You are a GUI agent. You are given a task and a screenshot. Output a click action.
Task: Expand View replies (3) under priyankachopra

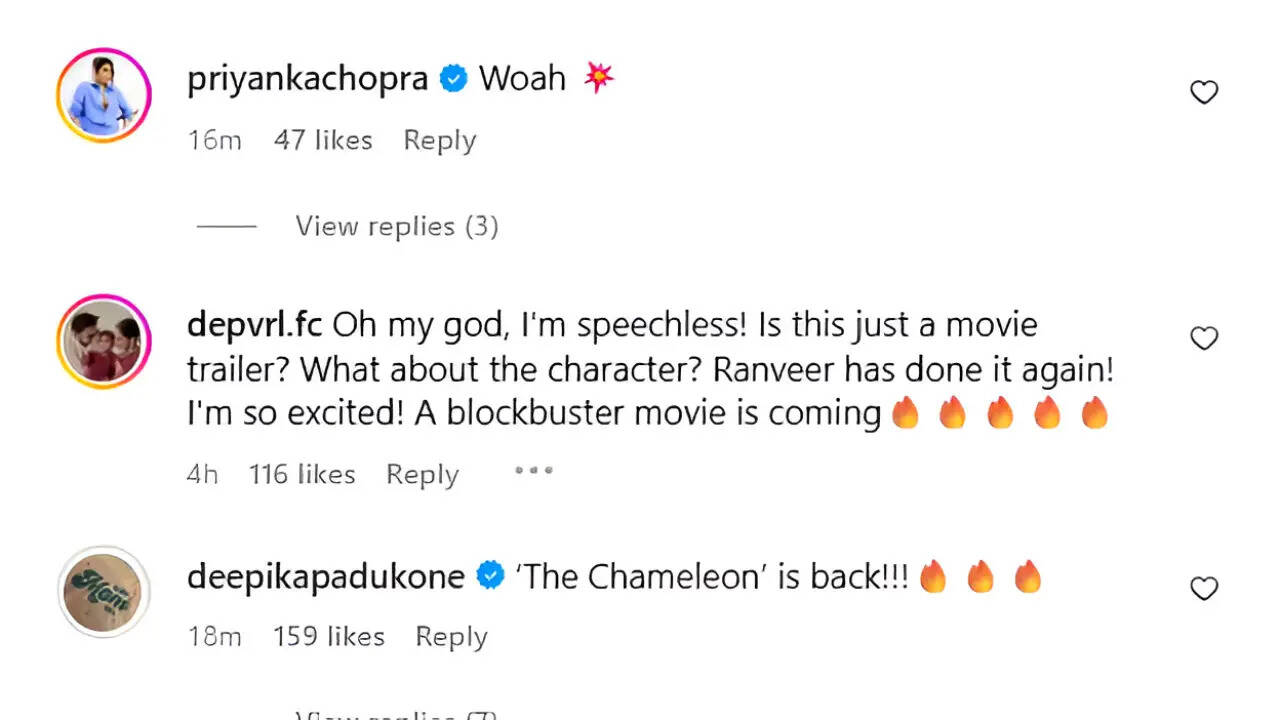point(396,227)
